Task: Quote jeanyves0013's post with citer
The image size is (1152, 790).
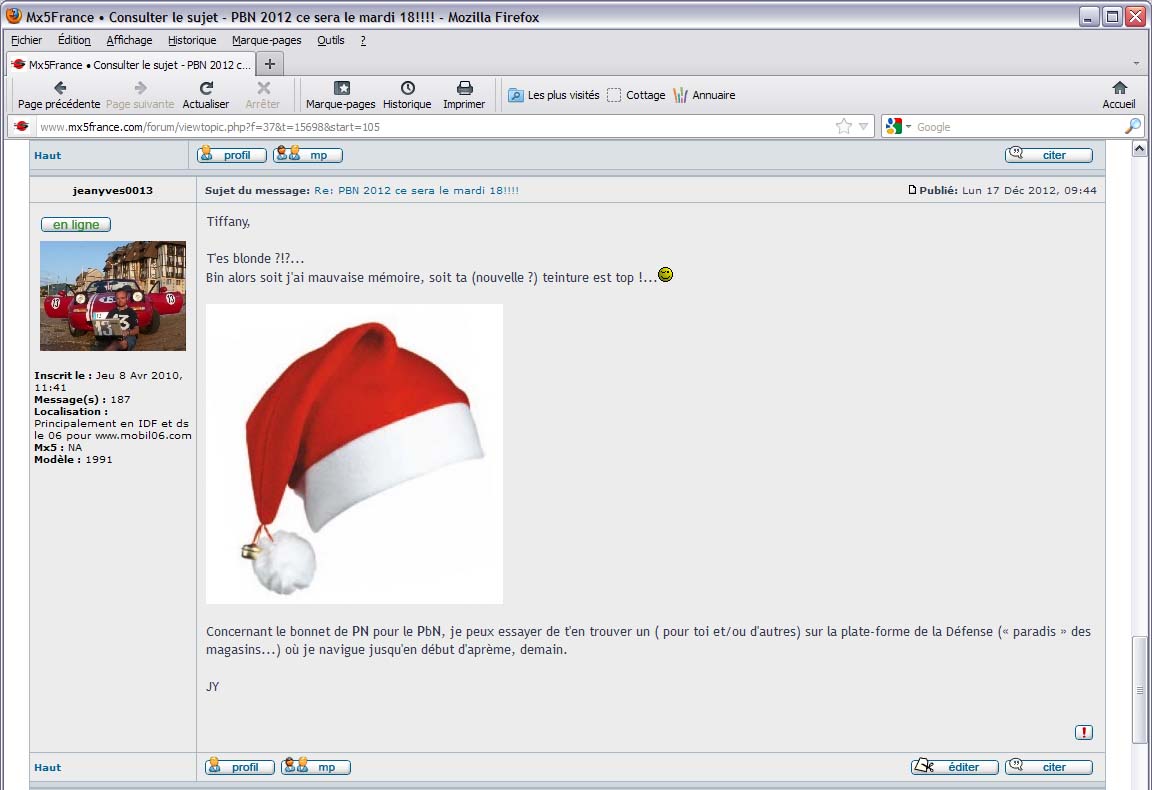Action: pos(1048,766)
